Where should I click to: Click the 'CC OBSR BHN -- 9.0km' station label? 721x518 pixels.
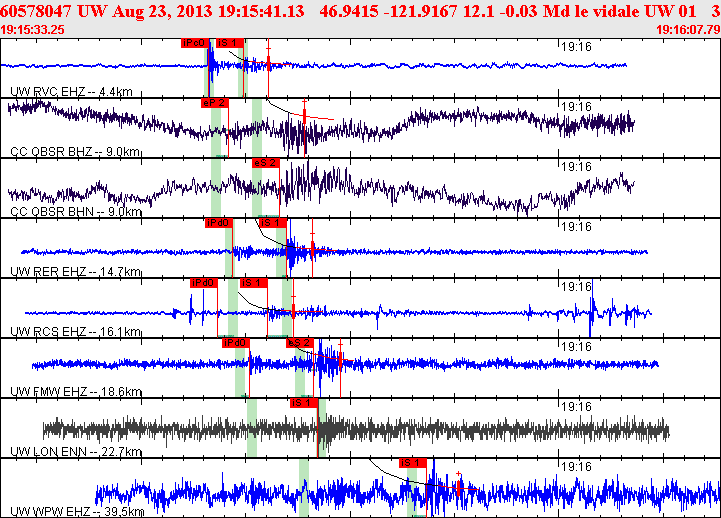point(76,212)
